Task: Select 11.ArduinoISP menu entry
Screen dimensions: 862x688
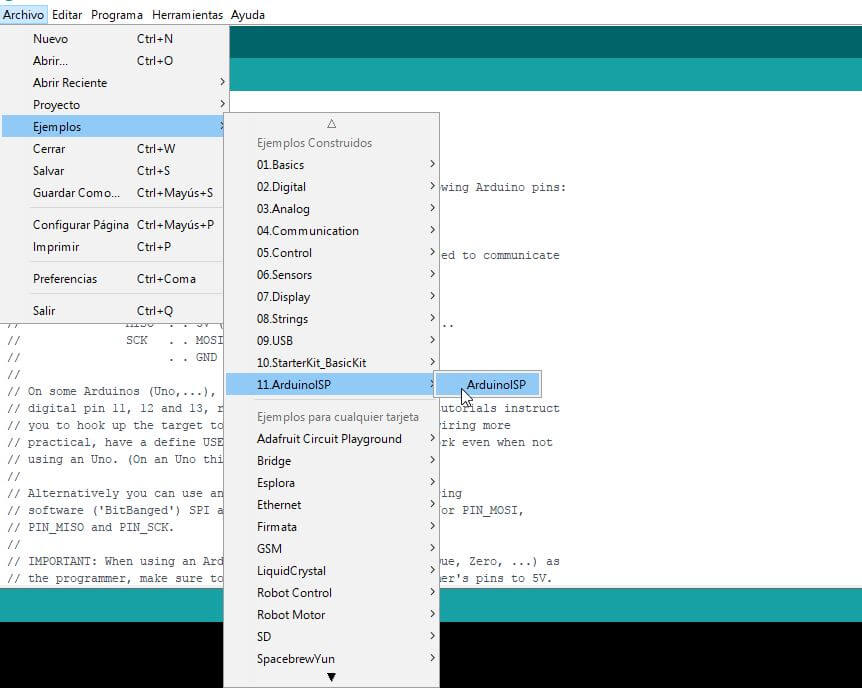Action: tap(331, 384)
